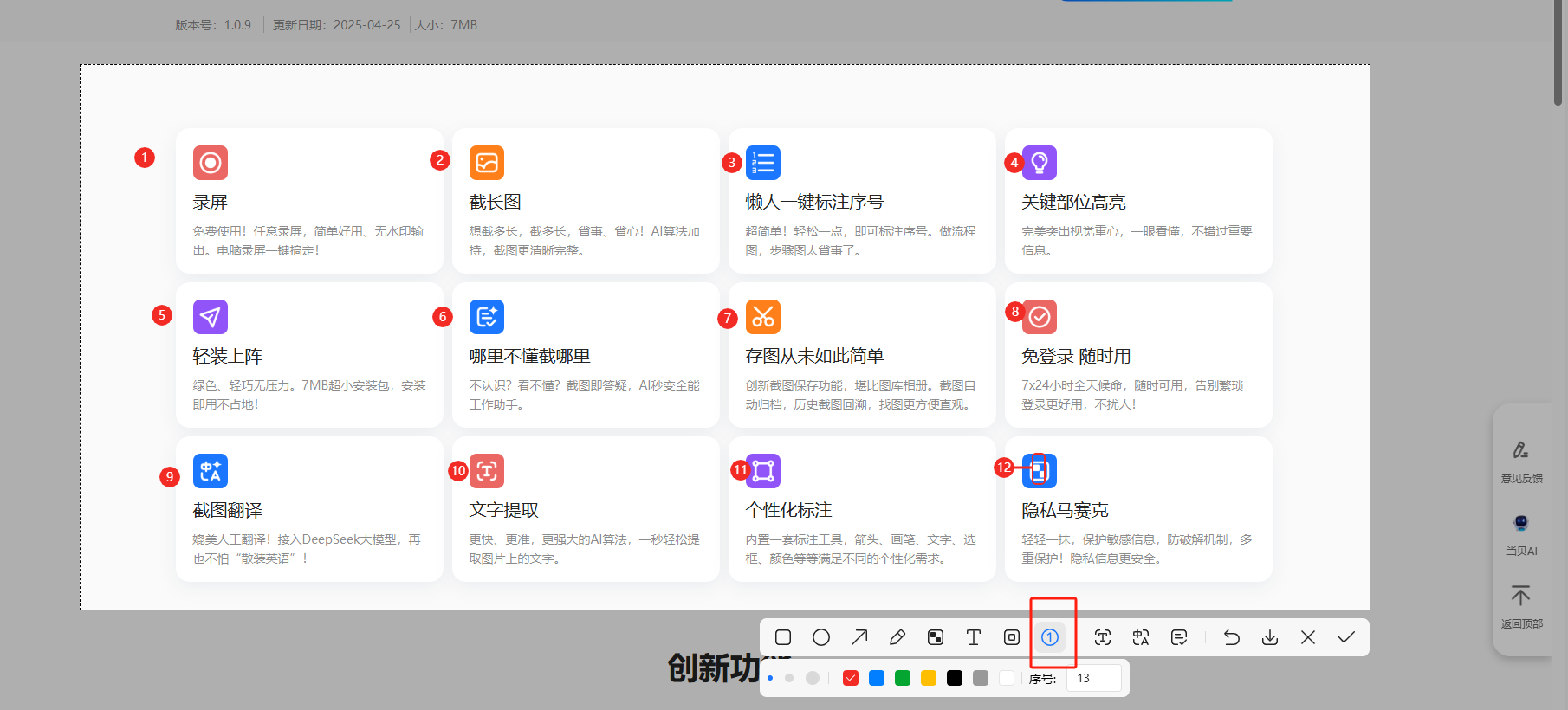Click the 免登录 随时用 title
1568x710 pixels.
(1076, 356)
